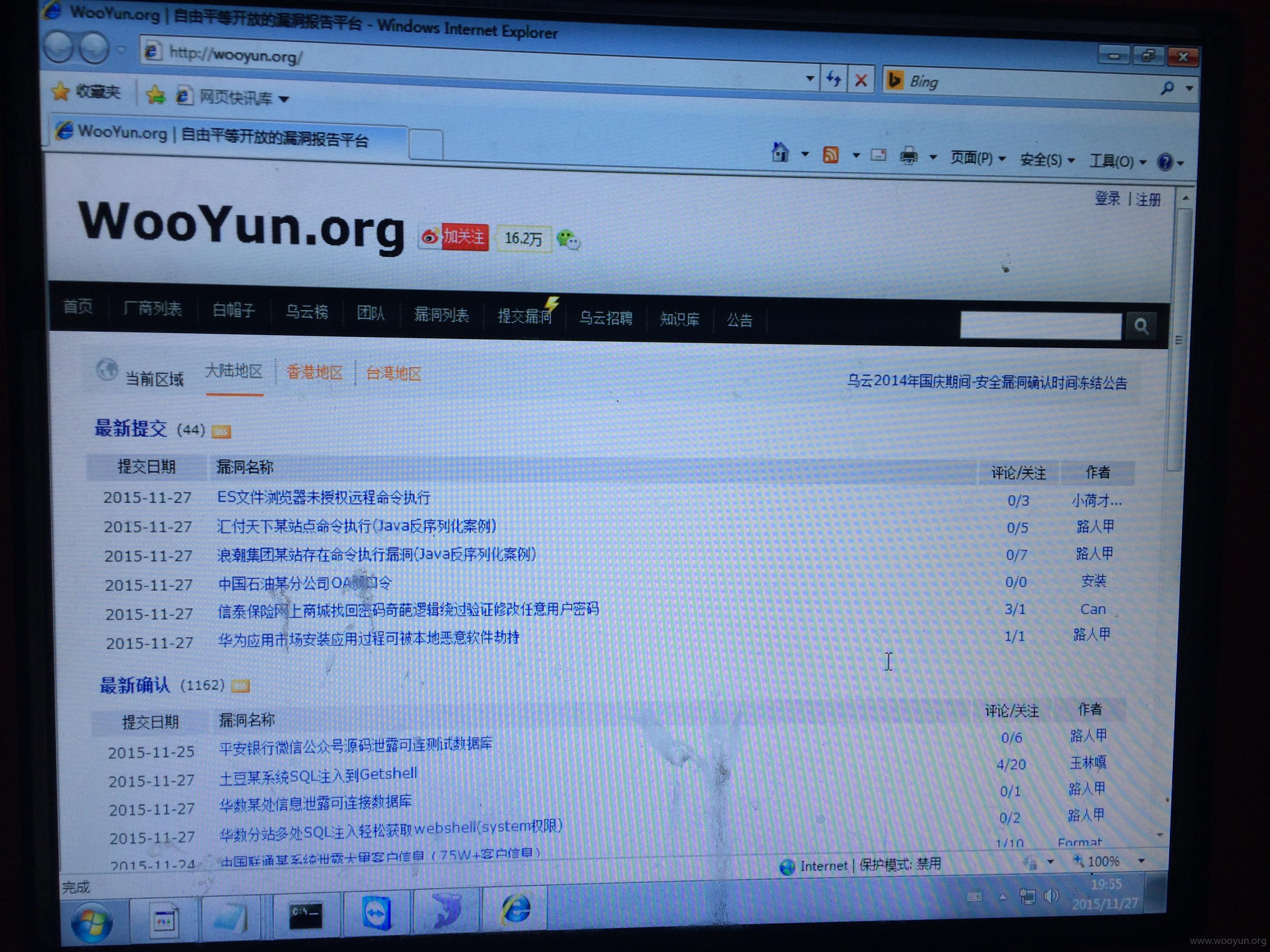This screenshot has height=952, width=1270.
Task: Click the network tray icon
Action: [1027, 896]
